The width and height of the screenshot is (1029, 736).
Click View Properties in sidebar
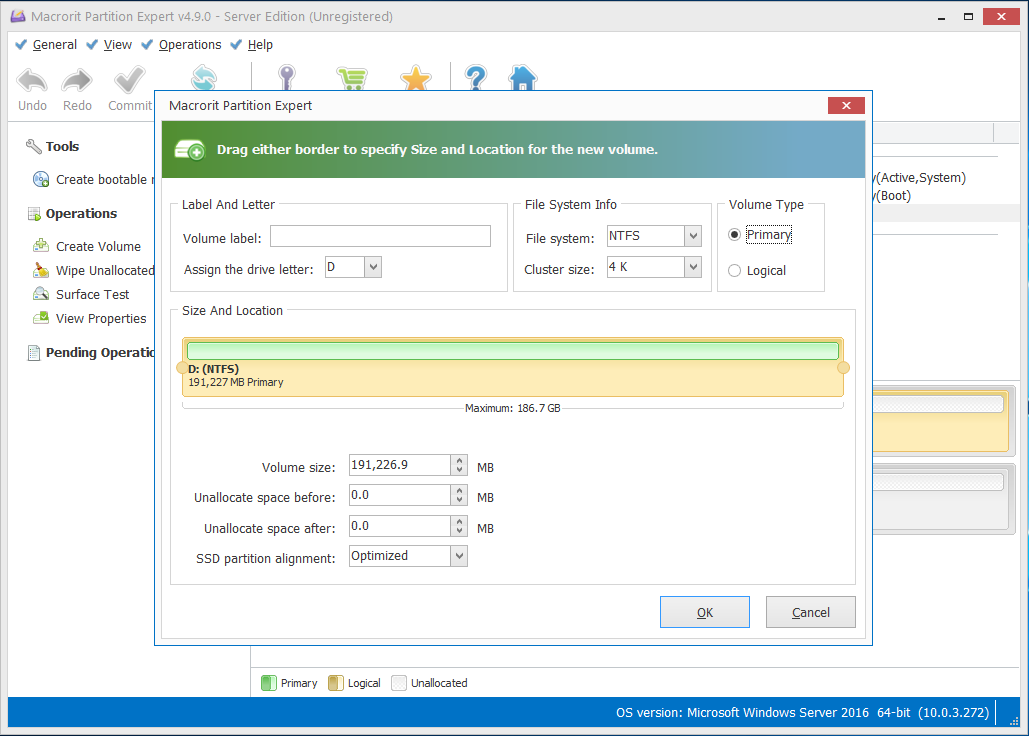pos(101,319)
